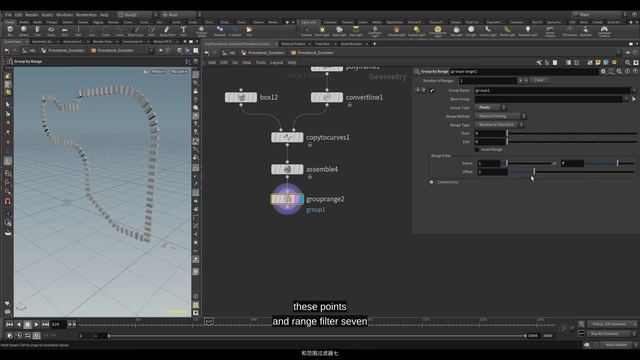
Task: Click the stop playback button
Action: click(27, 324)
